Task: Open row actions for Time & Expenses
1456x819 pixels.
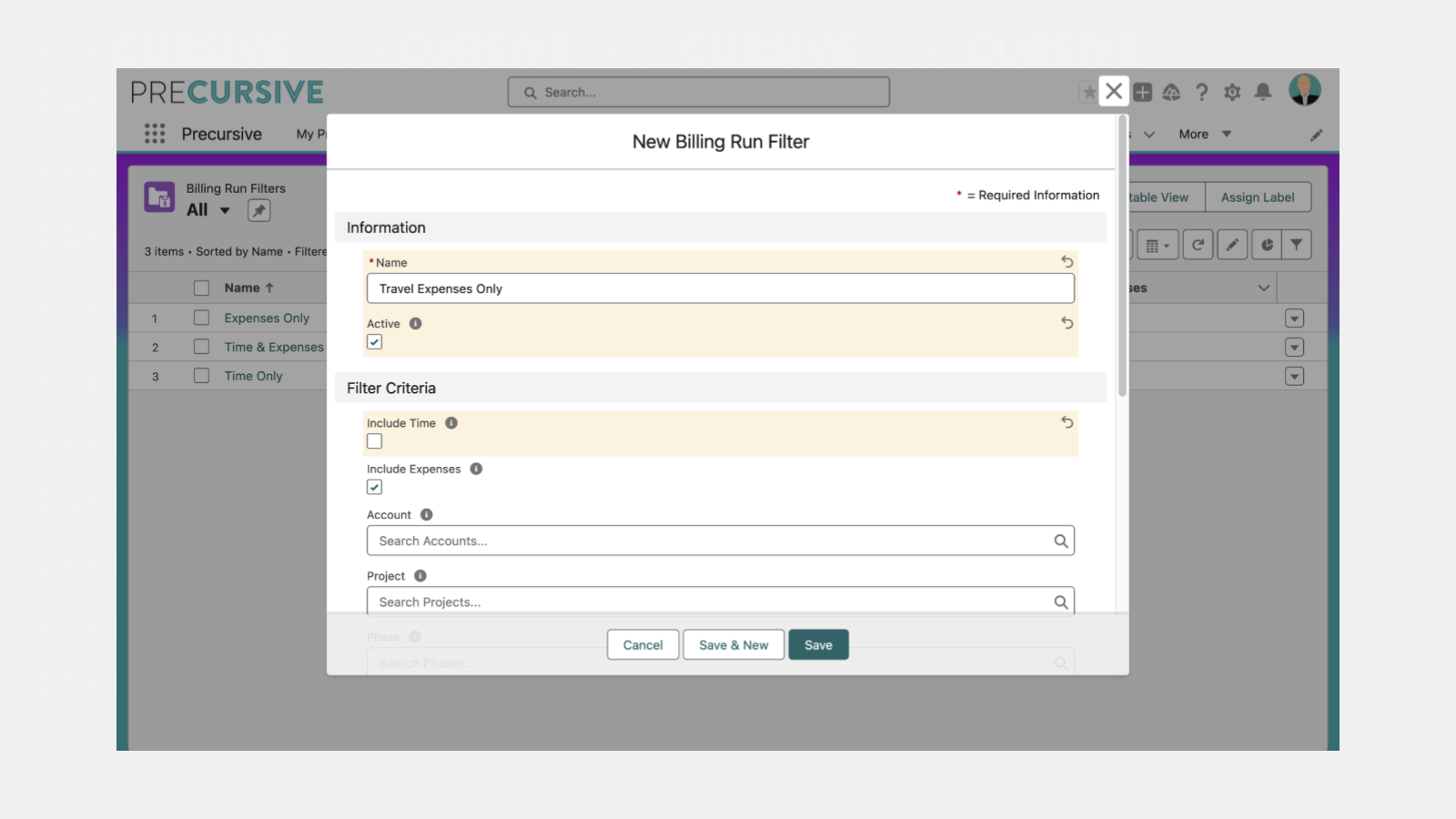Action: [1295, 348]
